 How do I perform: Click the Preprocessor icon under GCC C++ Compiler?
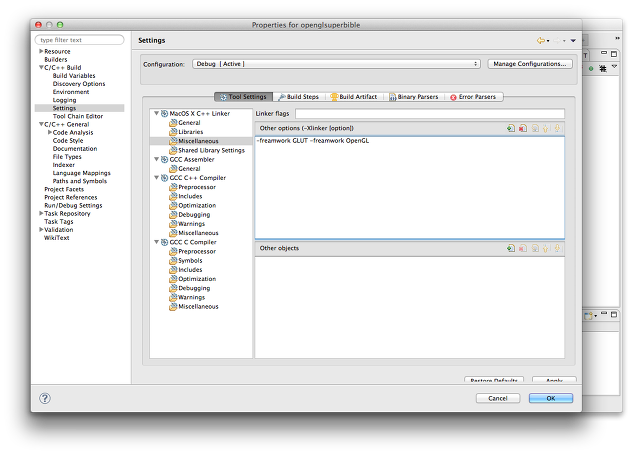pyautogui.click(x=173, y=187)
